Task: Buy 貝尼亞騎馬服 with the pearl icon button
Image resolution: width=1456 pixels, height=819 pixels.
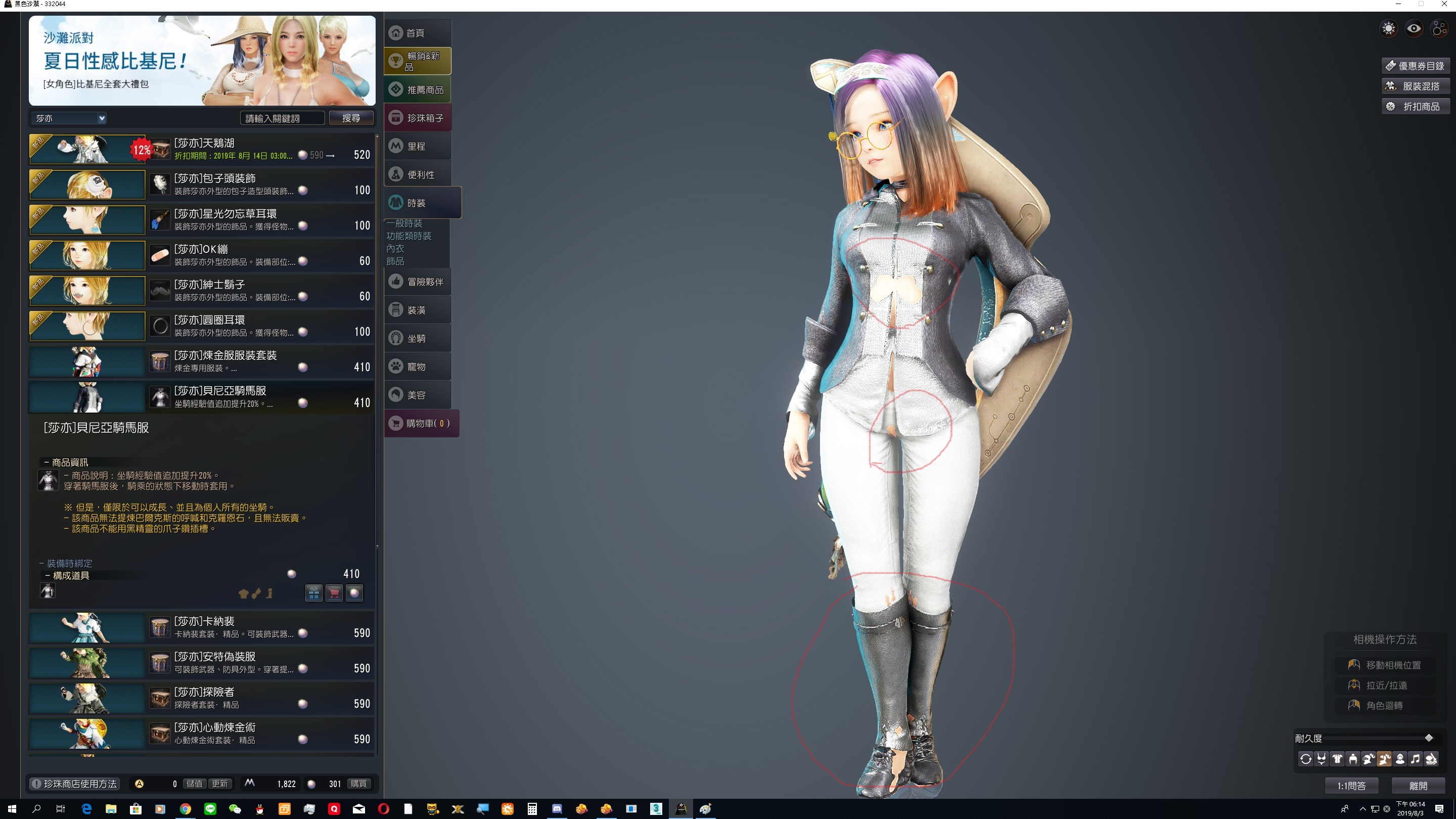Action: tap(354, 593)
